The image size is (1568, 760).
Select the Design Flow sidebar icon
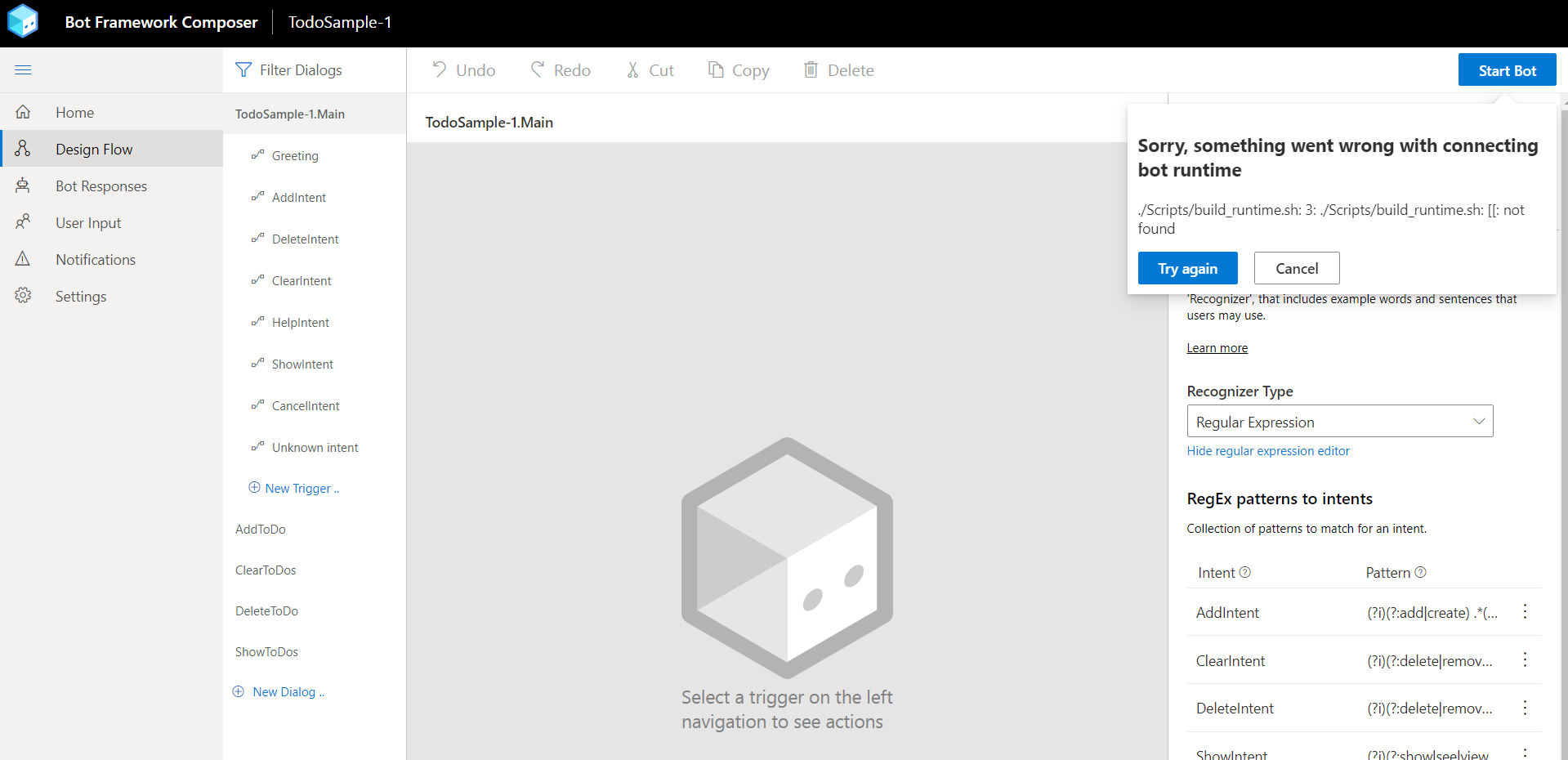tap(23, 149)
